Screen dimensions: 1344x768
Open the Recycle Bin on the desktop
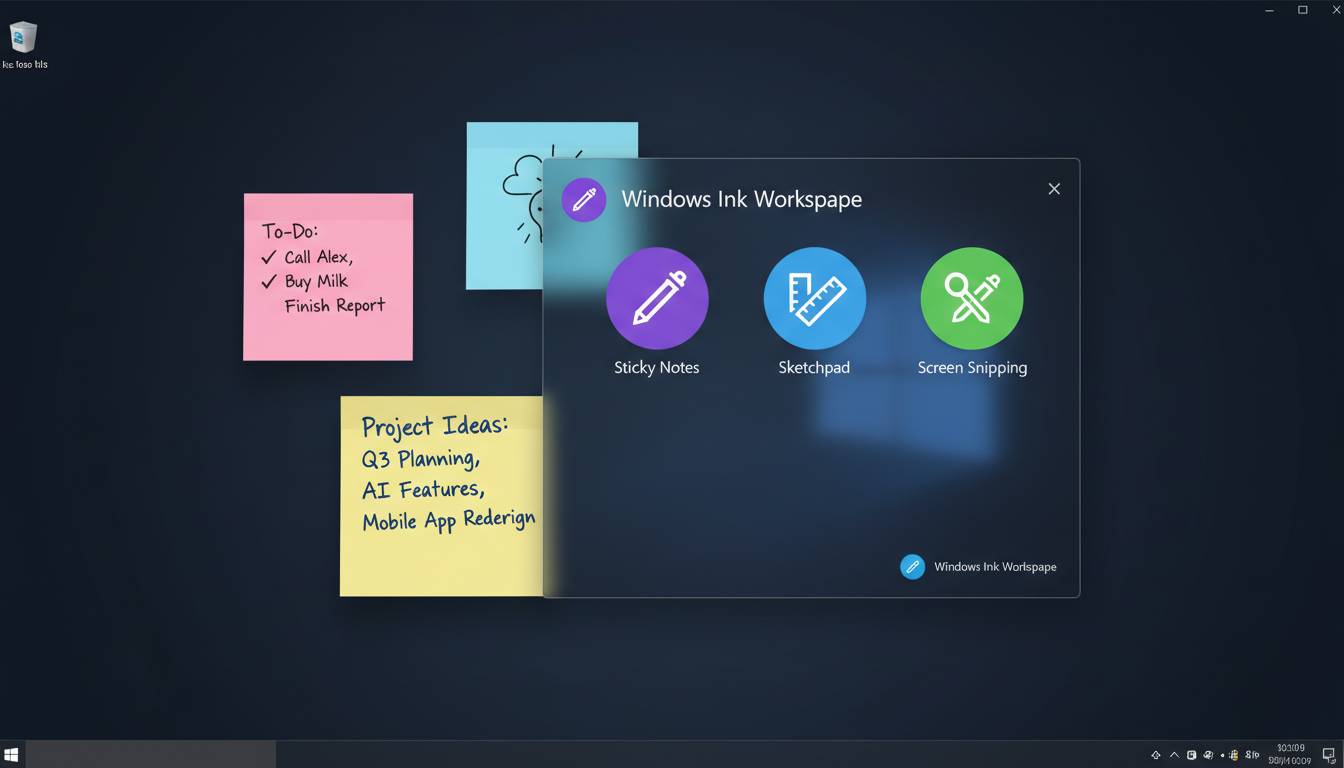(x=23, y=39)
